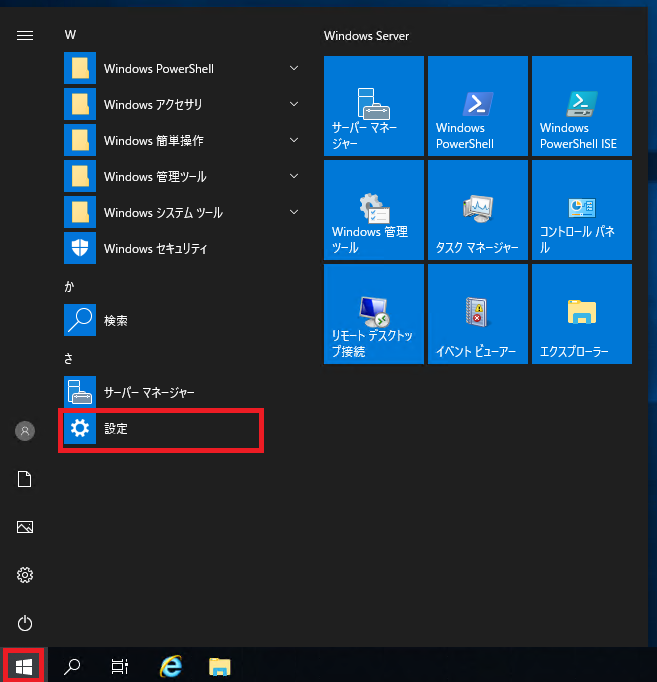Expand the Windows 簡単操作 folder chevron

[294, 140]
